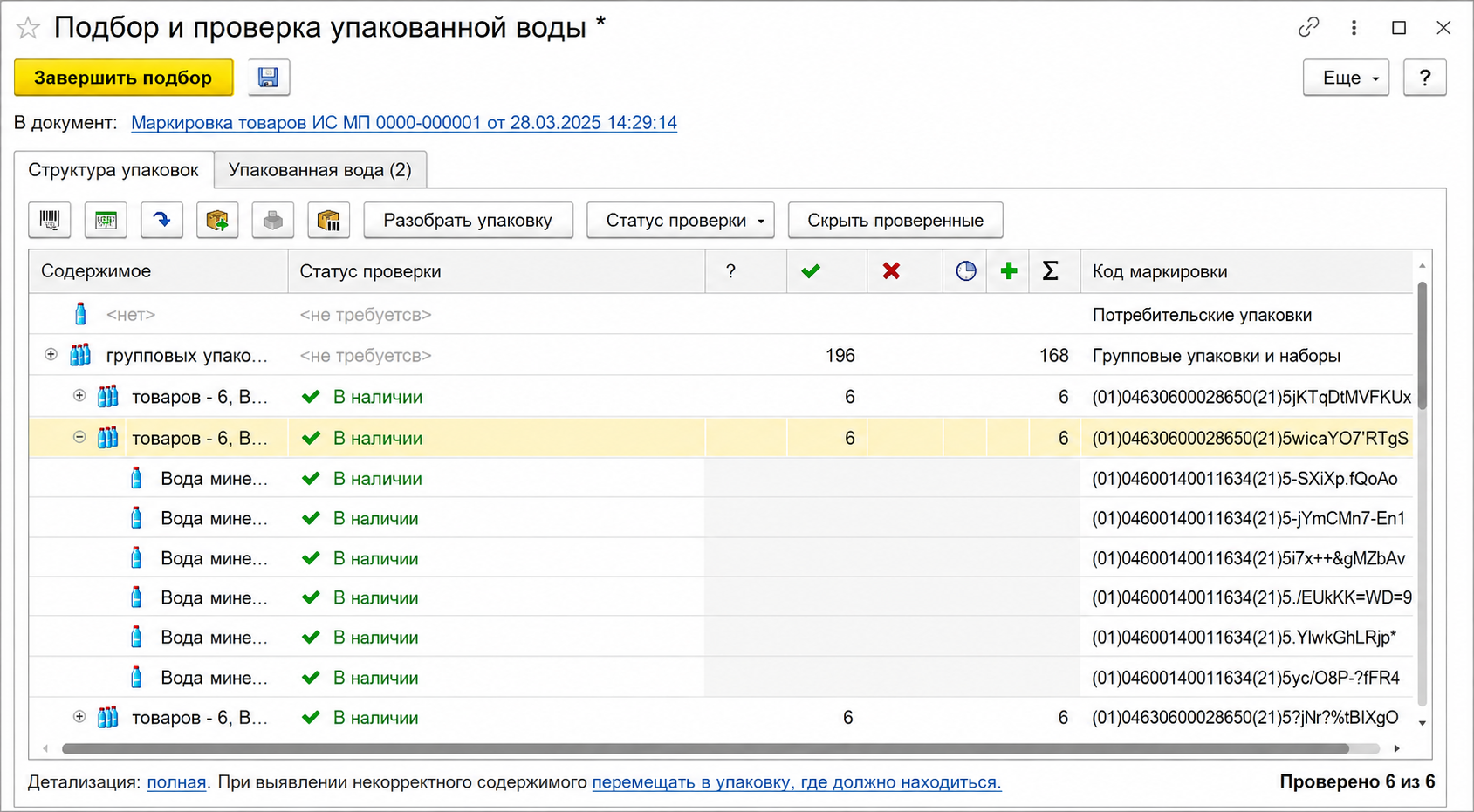Click the bottles icon of the 5jKTqDtMVFKUx row
This screenshot has height=812, width=1474.
pos(107,397)
